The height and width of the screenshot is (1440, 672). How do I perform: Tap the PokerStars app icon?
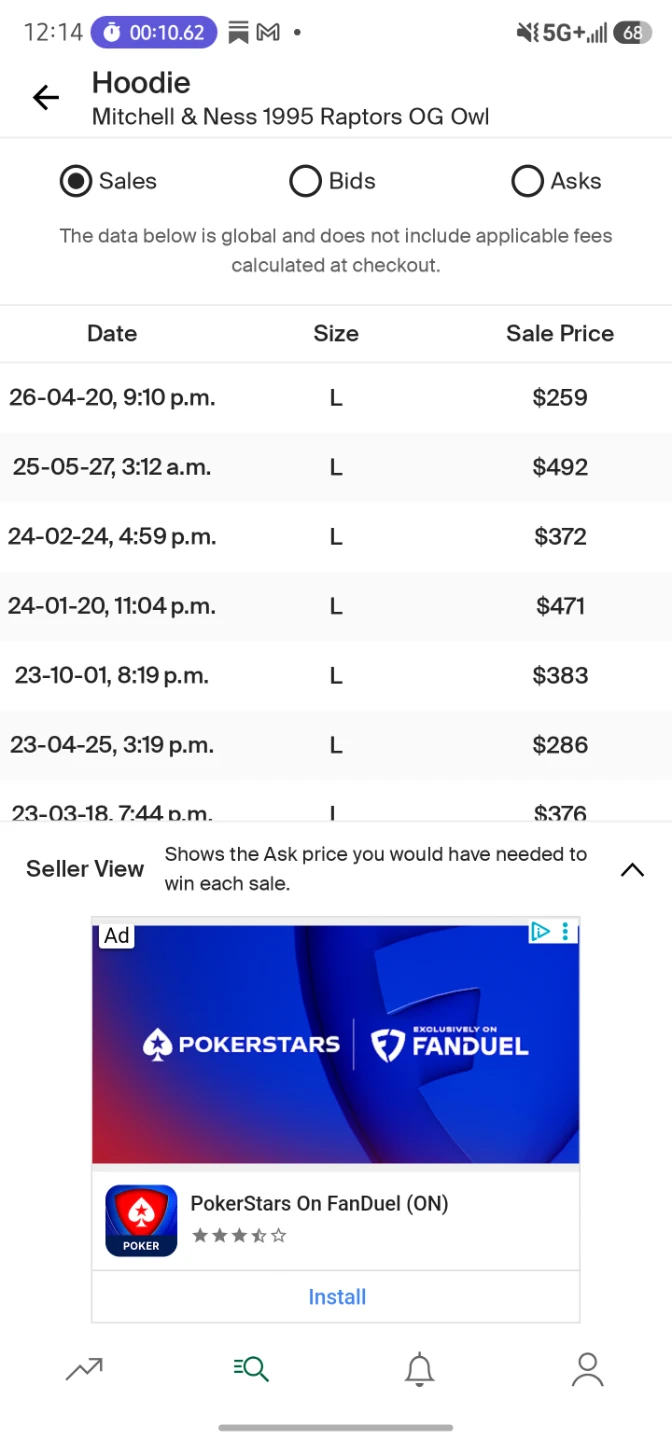point(141,1221)
